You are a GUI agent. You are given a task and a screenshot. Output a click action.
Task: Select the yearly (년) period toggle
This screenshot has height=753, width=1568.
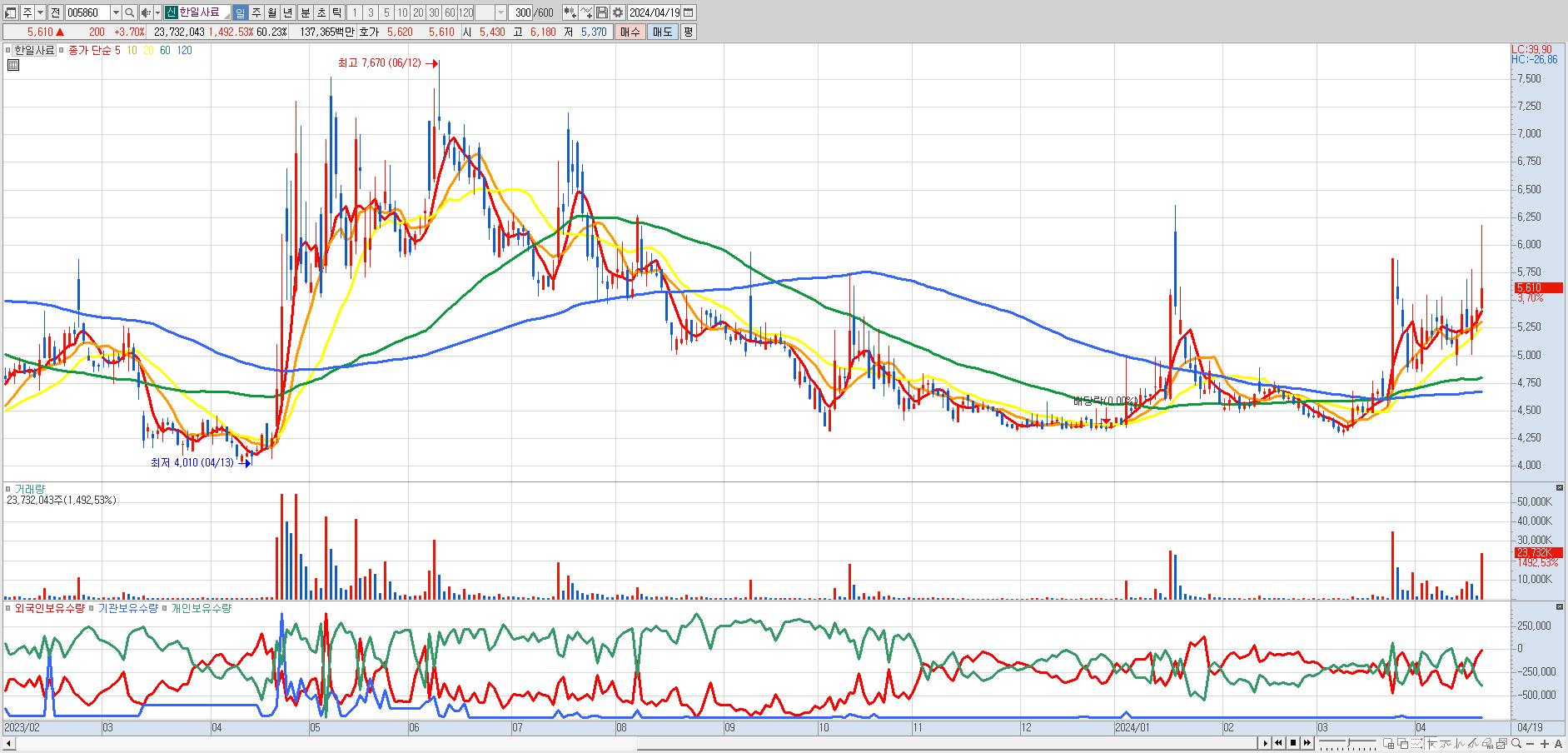pos(287,12)
